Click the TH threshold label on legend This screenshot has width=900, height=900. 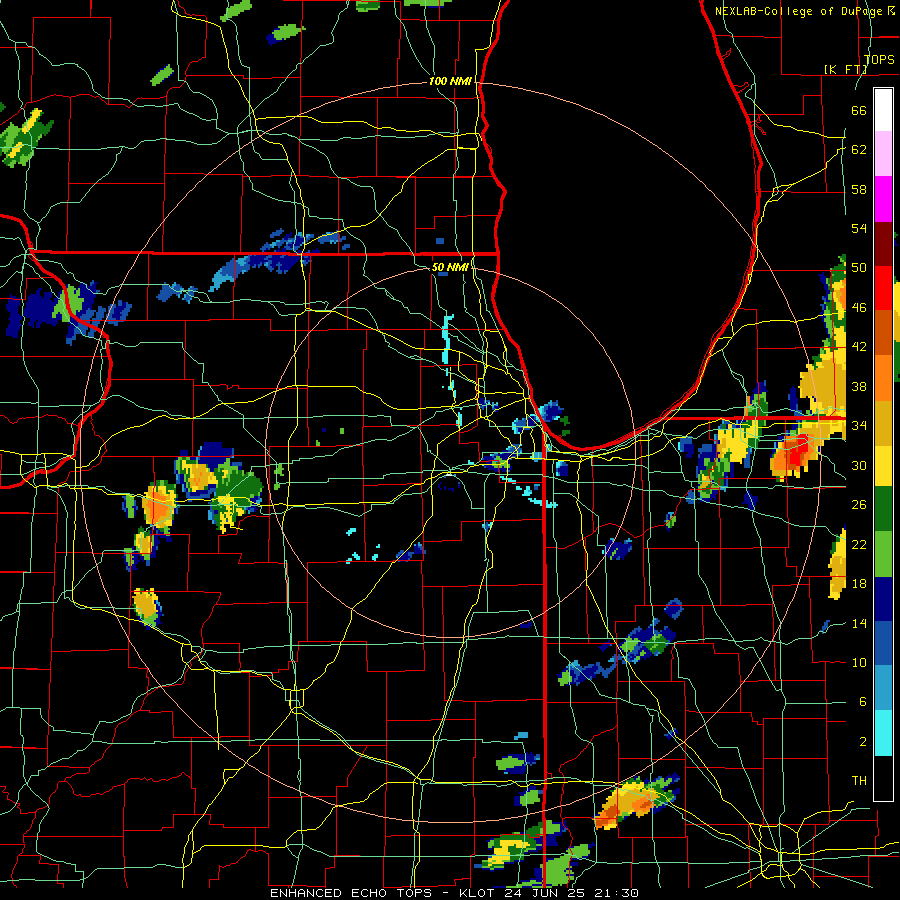859,781
